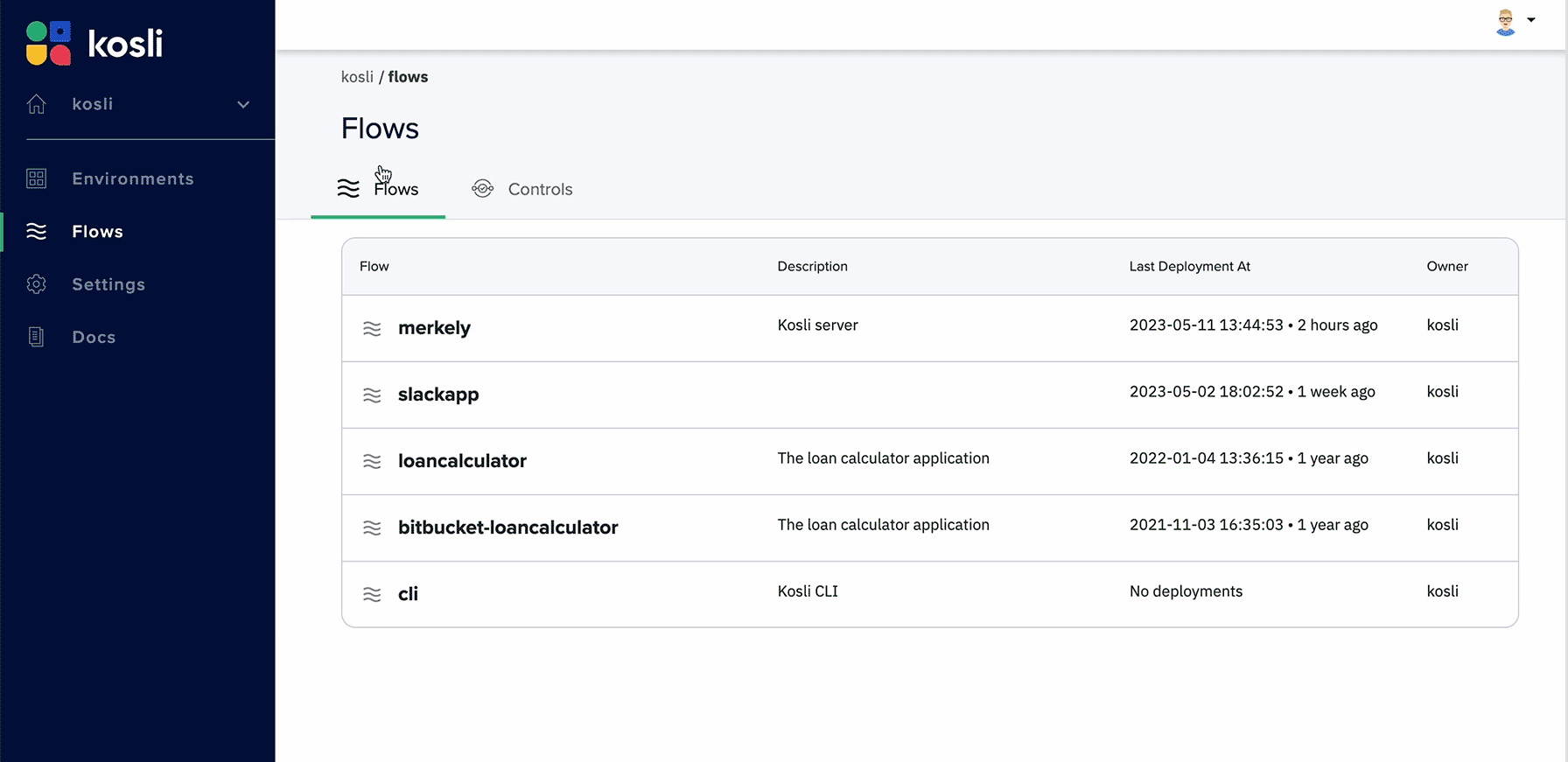Open Environments from the sidebar
Image resolution: width=1568 pixels, height=762 pixels.
tap(133, 178)
